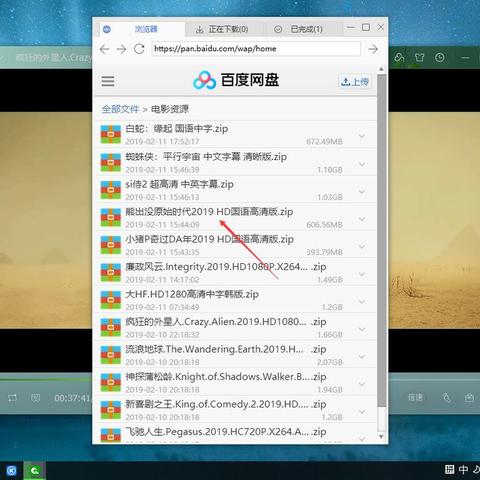Open the hamburger menu in 百度网盘

(108, 81)
